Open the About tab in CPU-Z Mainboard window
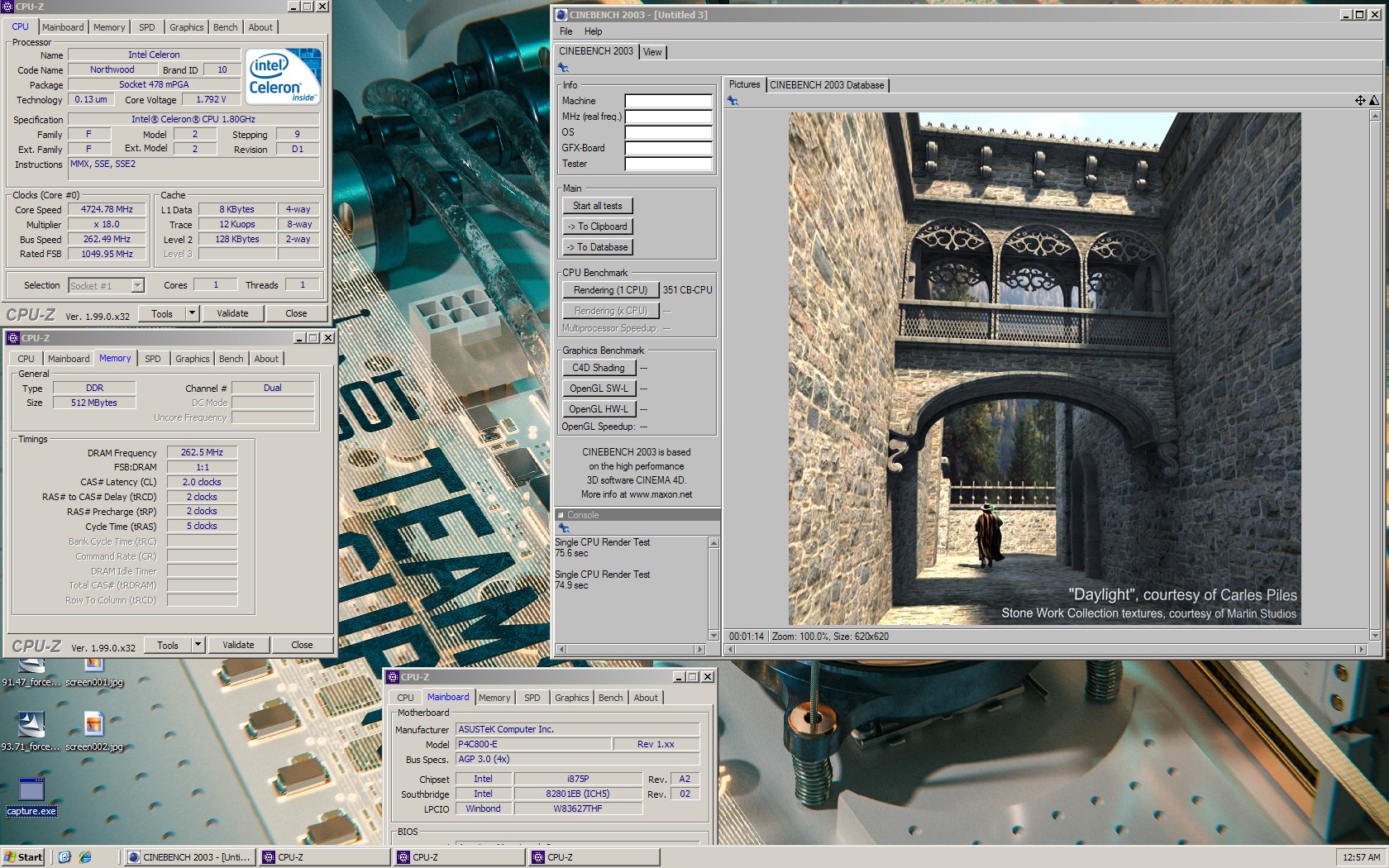 click(646, 698)
